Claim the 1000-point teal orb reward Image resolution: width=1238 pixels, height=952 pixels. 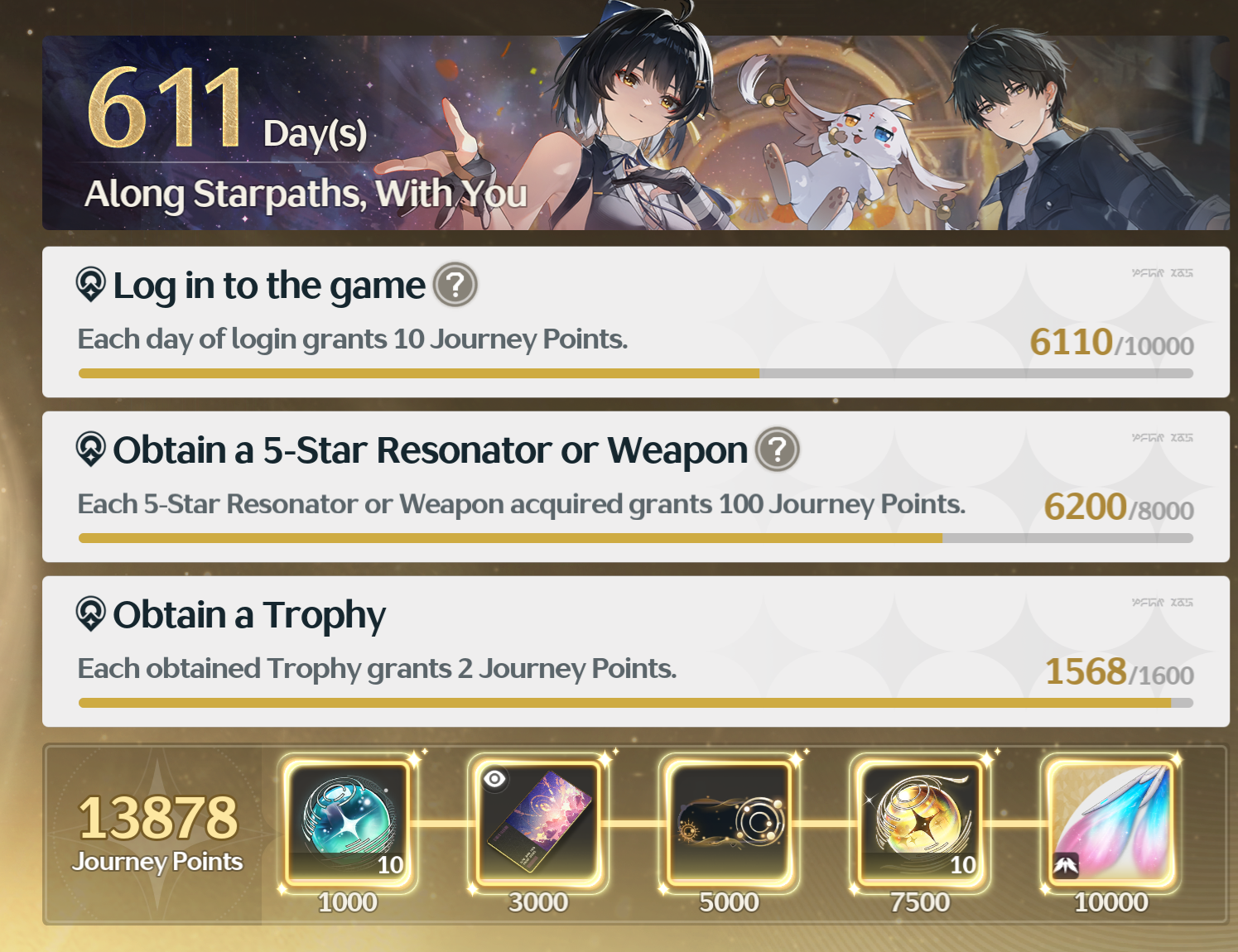click(x=348, y=823)
